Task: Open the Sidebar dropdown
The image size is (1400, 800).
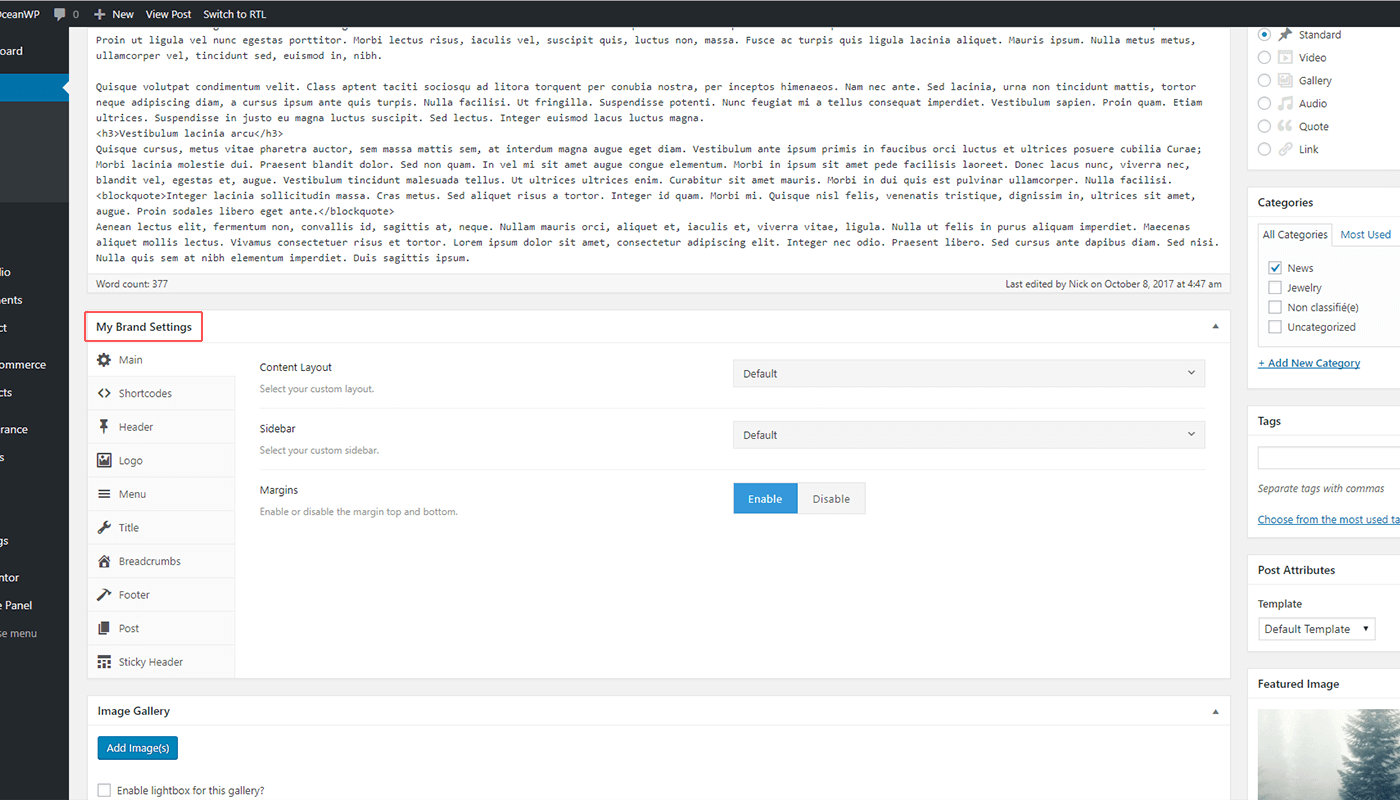Action: (968, 435)
